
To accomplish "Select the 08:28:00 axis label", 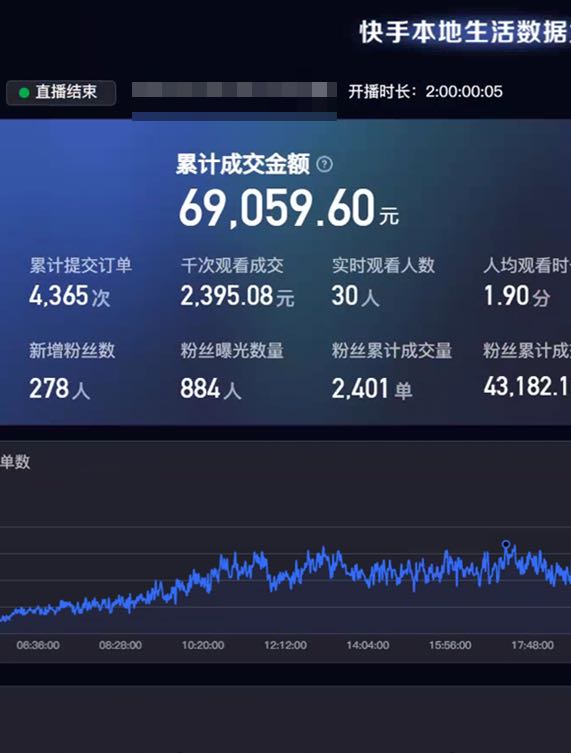I will tap(120, 645).
